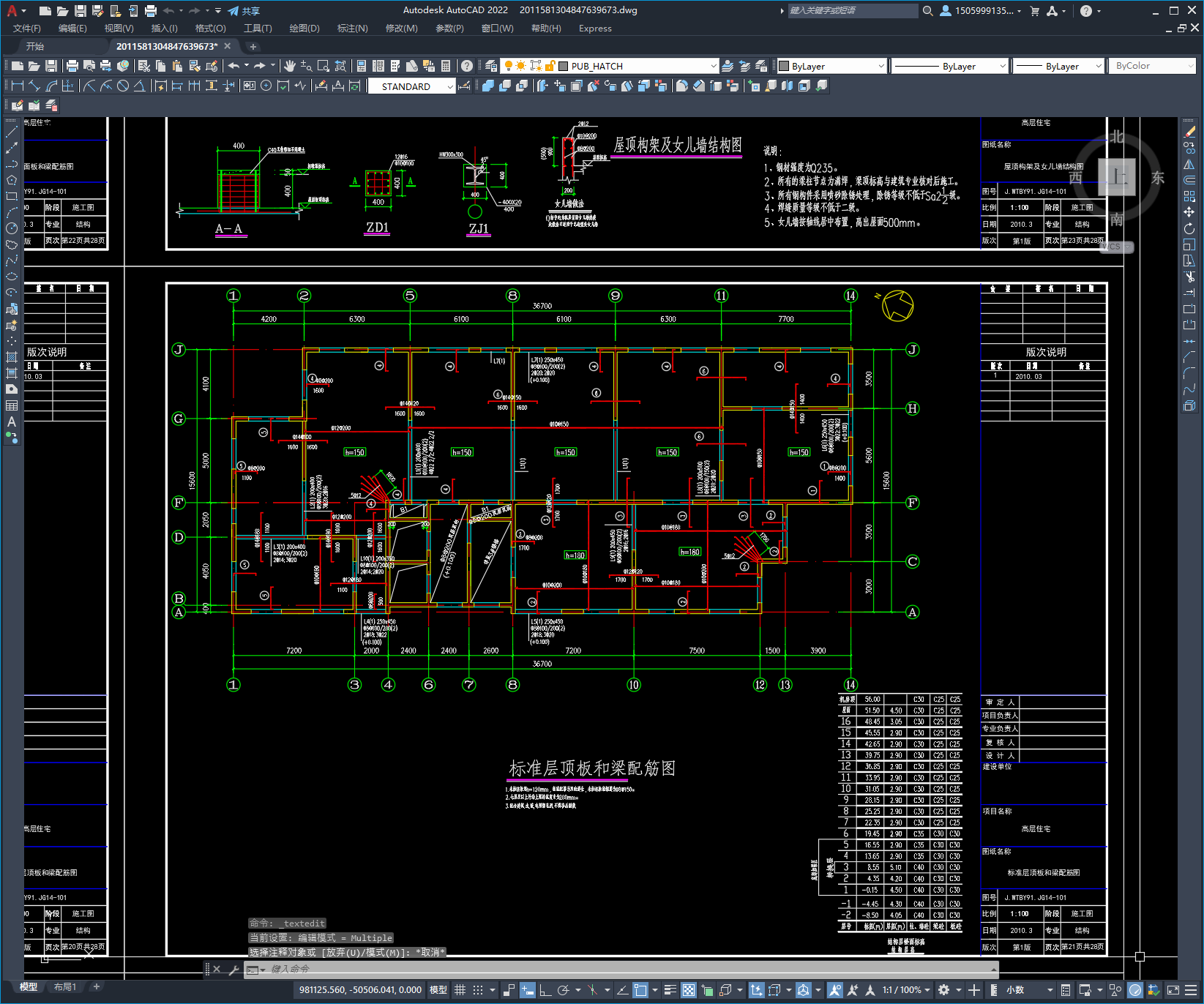Select the Angular dimension tool

(139, 86)
